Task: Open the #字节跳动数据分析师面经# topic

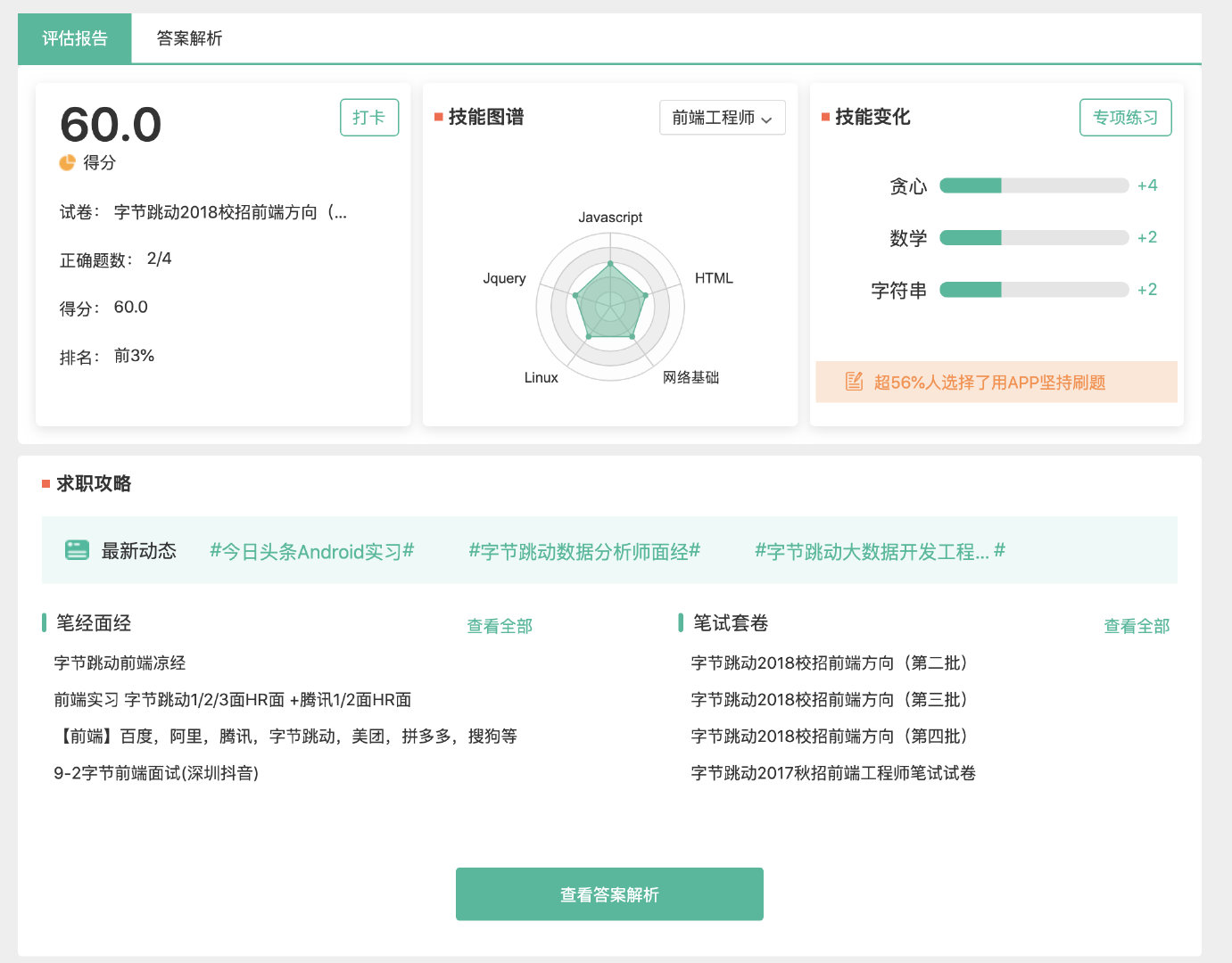Action: [585, 551]
